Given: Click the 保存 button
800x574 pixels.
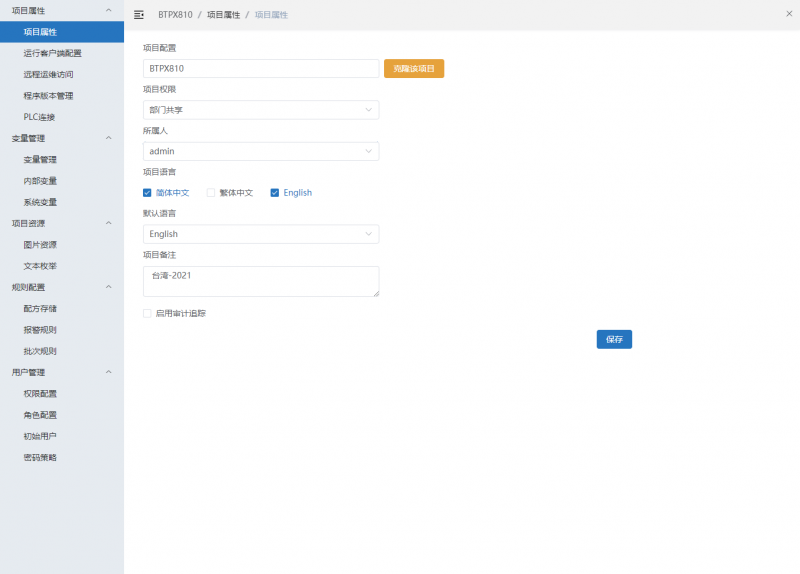Looking at the screenshot, I should tap(614, 339).
